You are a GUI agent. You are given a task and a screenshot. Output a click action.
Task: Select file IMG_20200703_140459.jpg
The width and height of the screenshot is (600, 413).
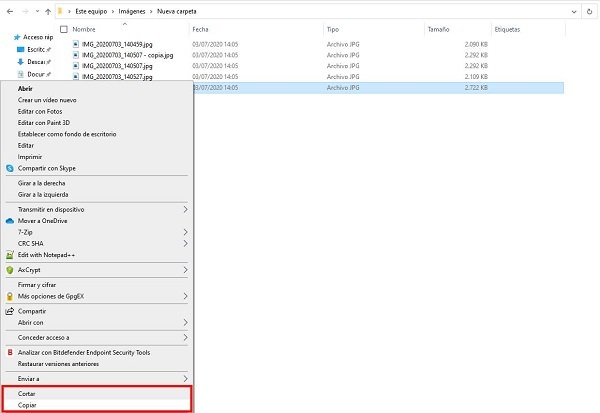tap(118, 46)
